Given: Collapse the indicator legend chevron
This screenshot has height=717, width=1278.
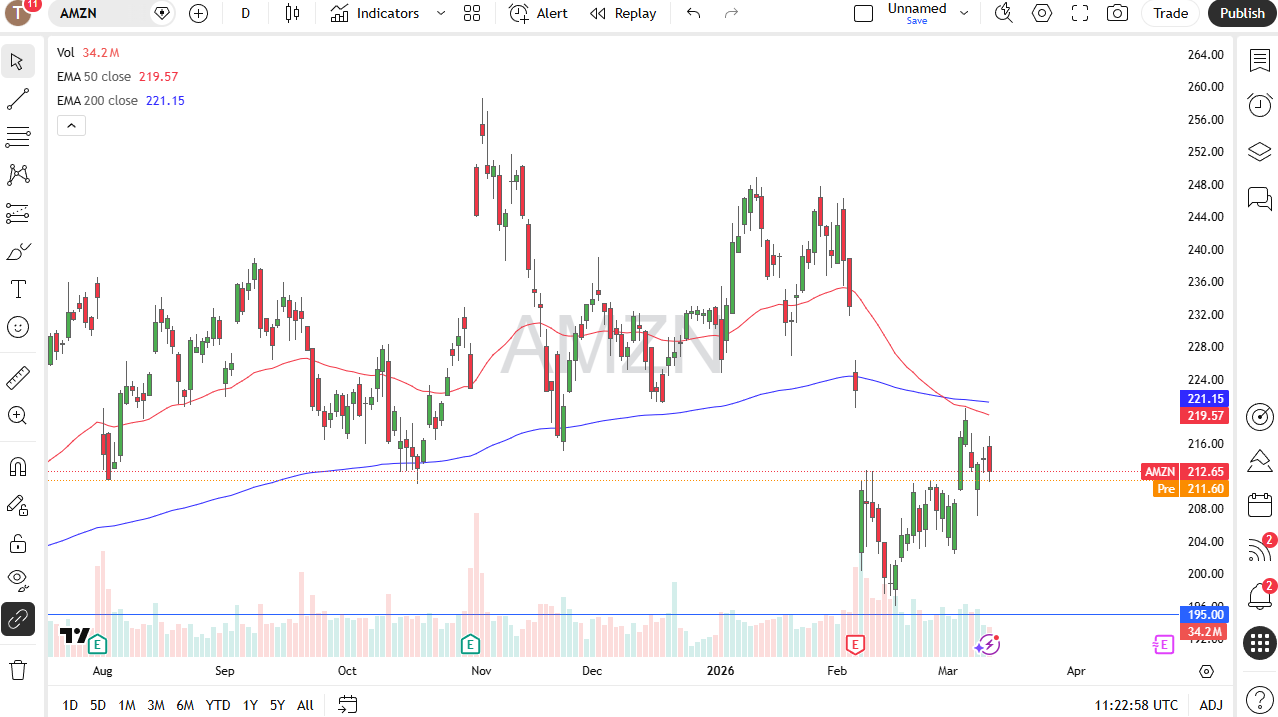Looking at the screenshot, I should (71, 125).
